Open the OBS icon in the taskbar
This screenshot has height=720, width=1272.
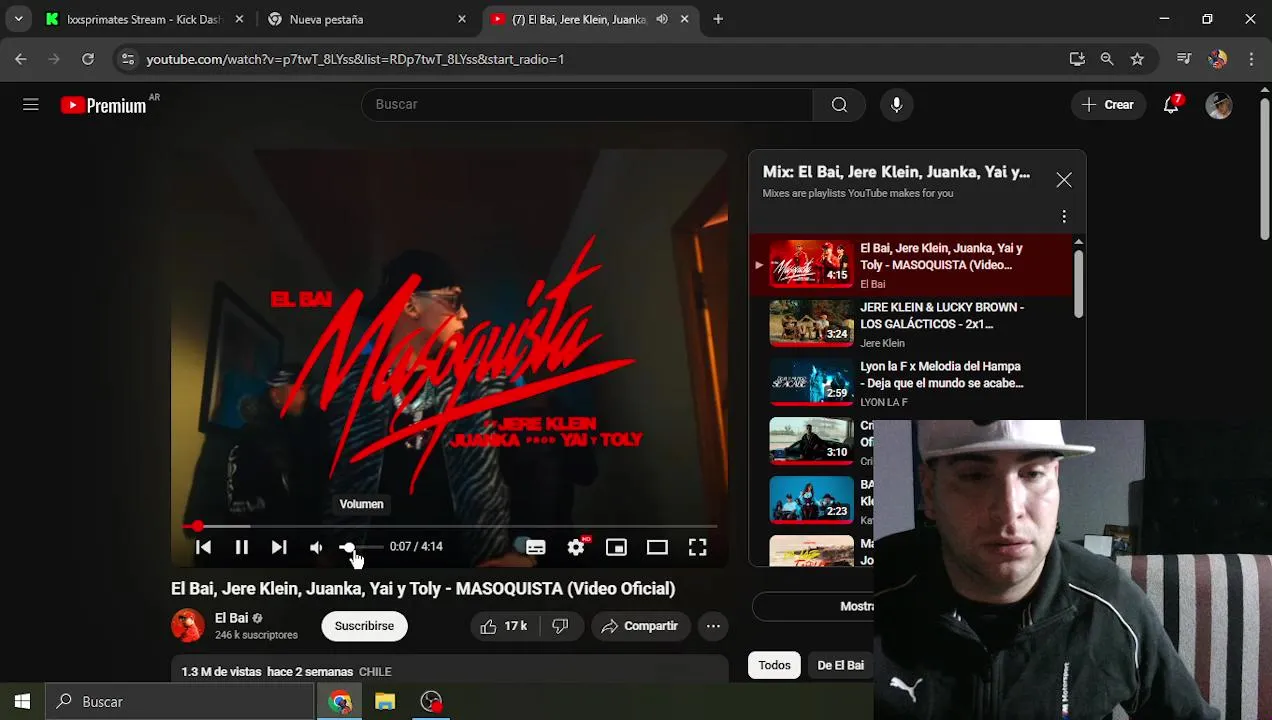[431, 701]
